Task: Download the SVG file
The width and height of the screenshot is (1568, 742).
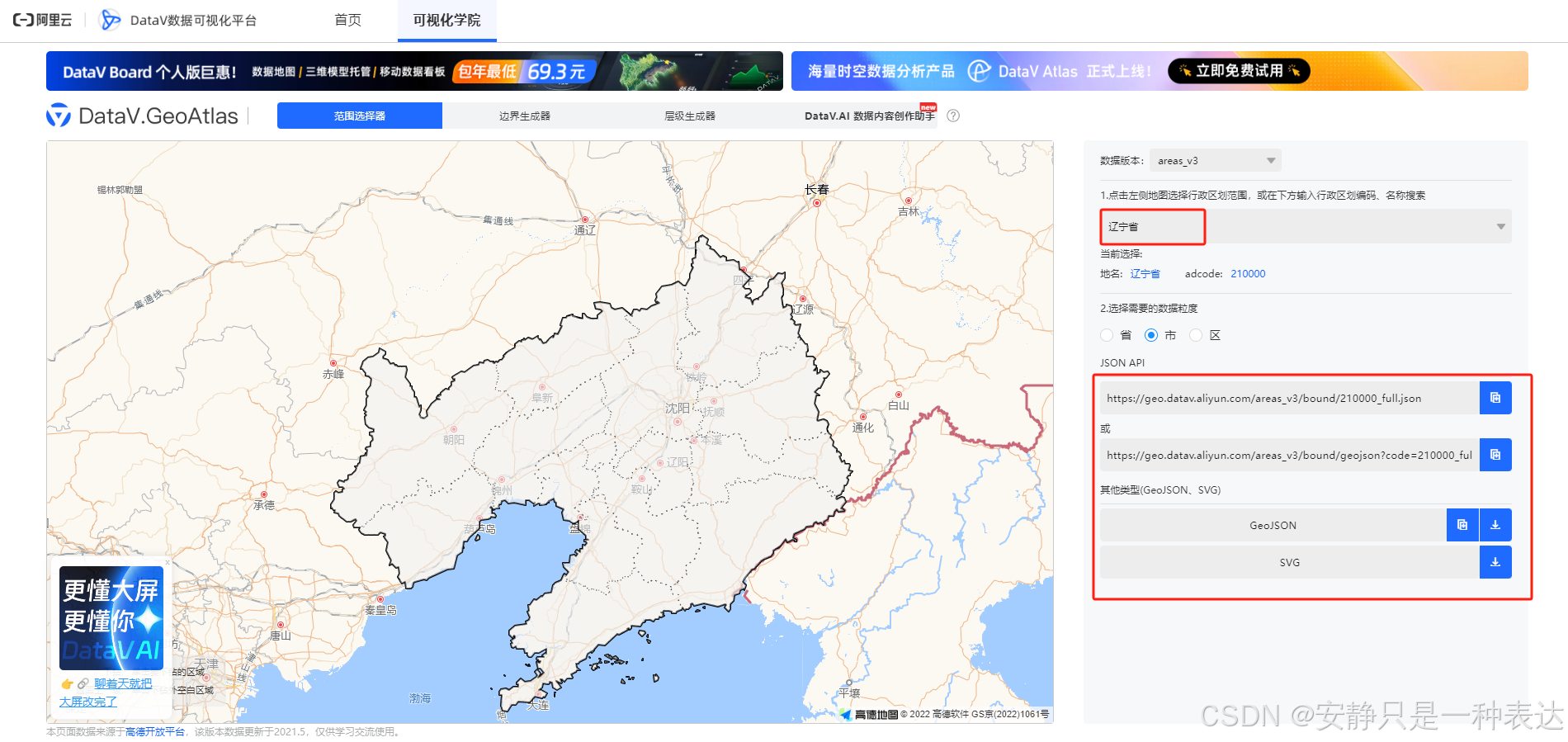Action: pos(1495,562)
